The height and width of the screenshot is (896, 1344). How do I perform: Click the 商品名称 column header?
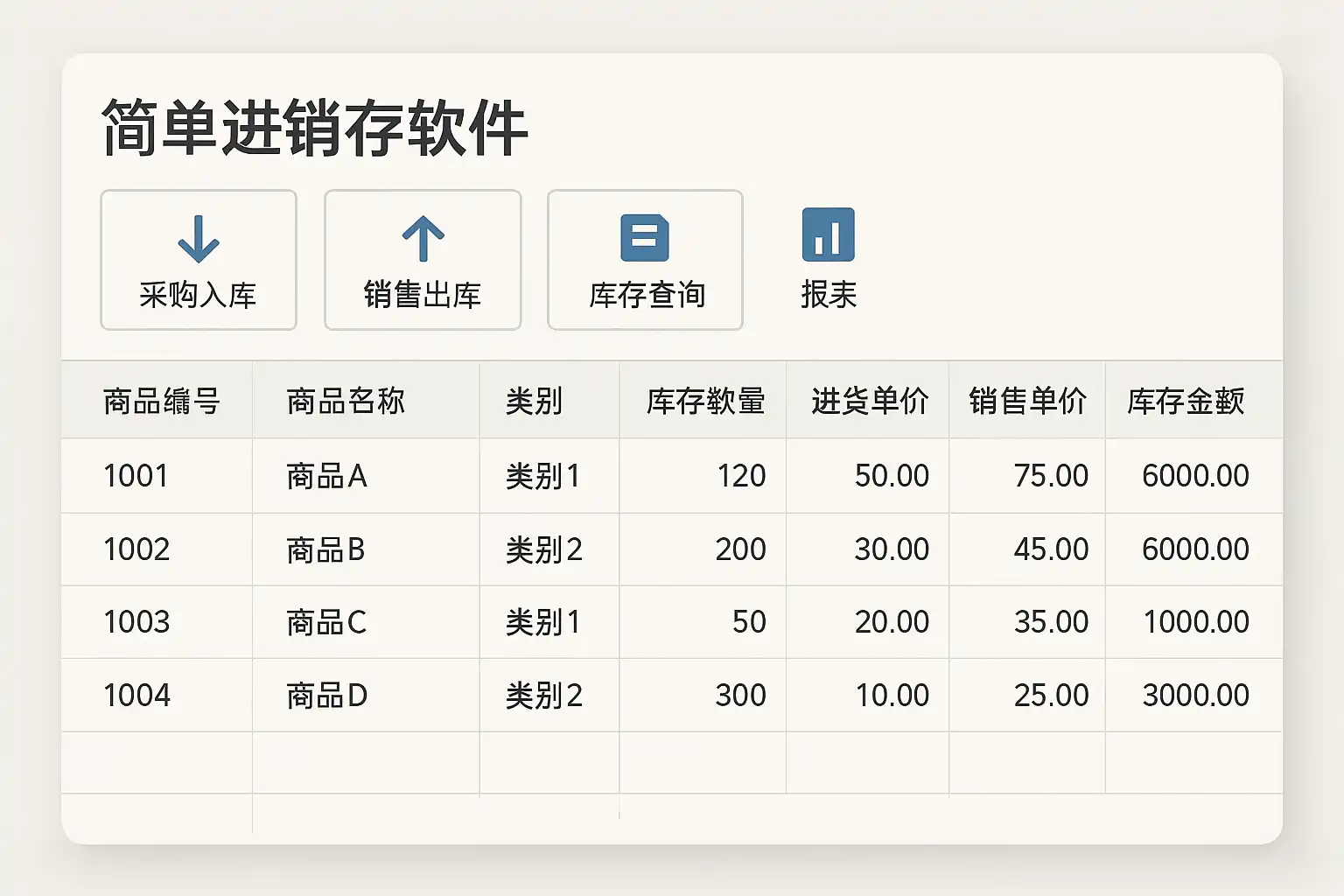click(346, 402)
